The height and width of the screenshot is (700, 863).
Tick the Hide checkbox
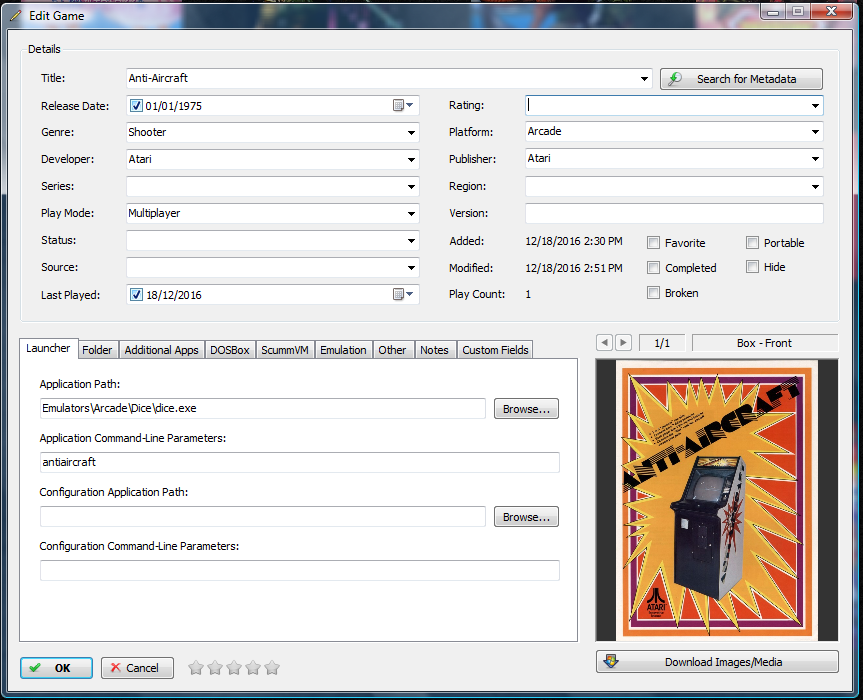coord(752,267)
